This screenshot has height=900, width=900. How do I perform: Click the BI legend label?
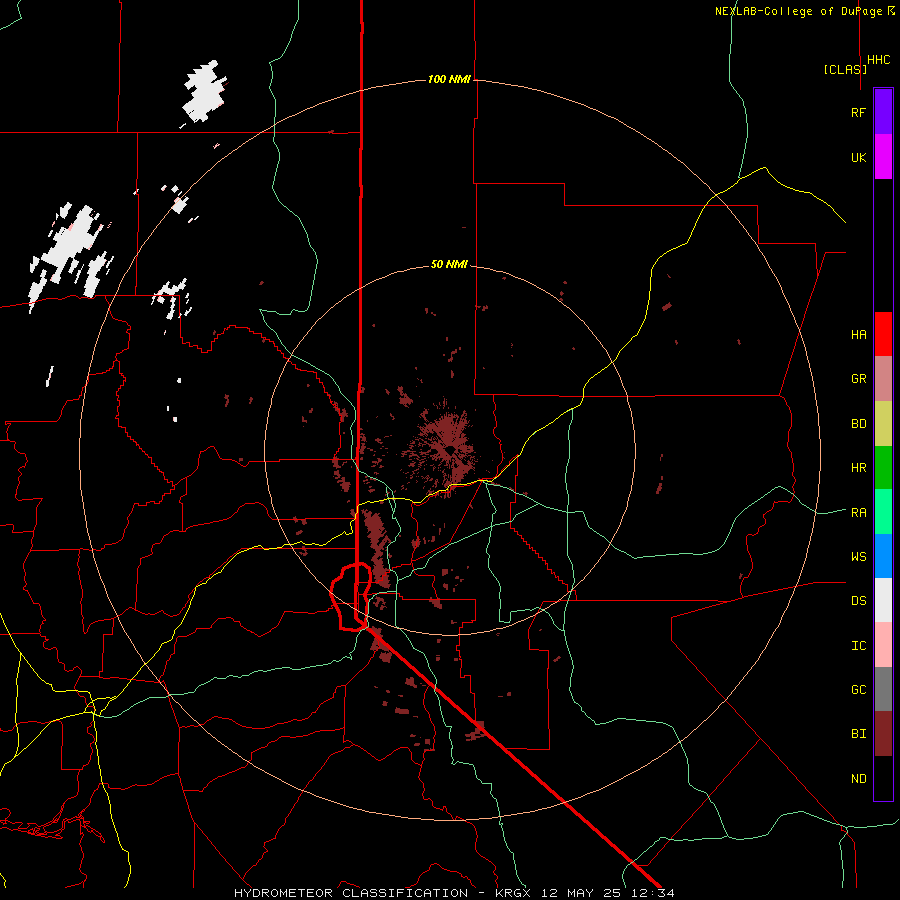[x=858, y=734]
